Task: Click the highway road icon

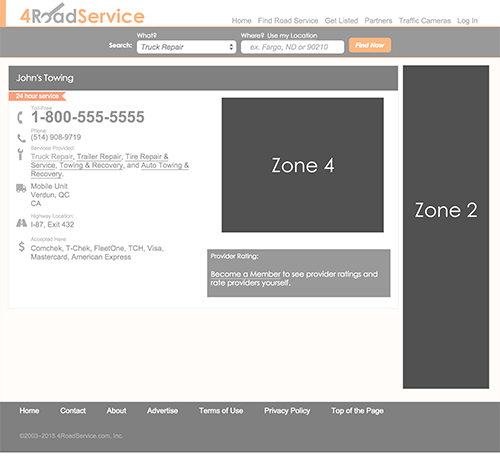Action: (x=21, y=223)
